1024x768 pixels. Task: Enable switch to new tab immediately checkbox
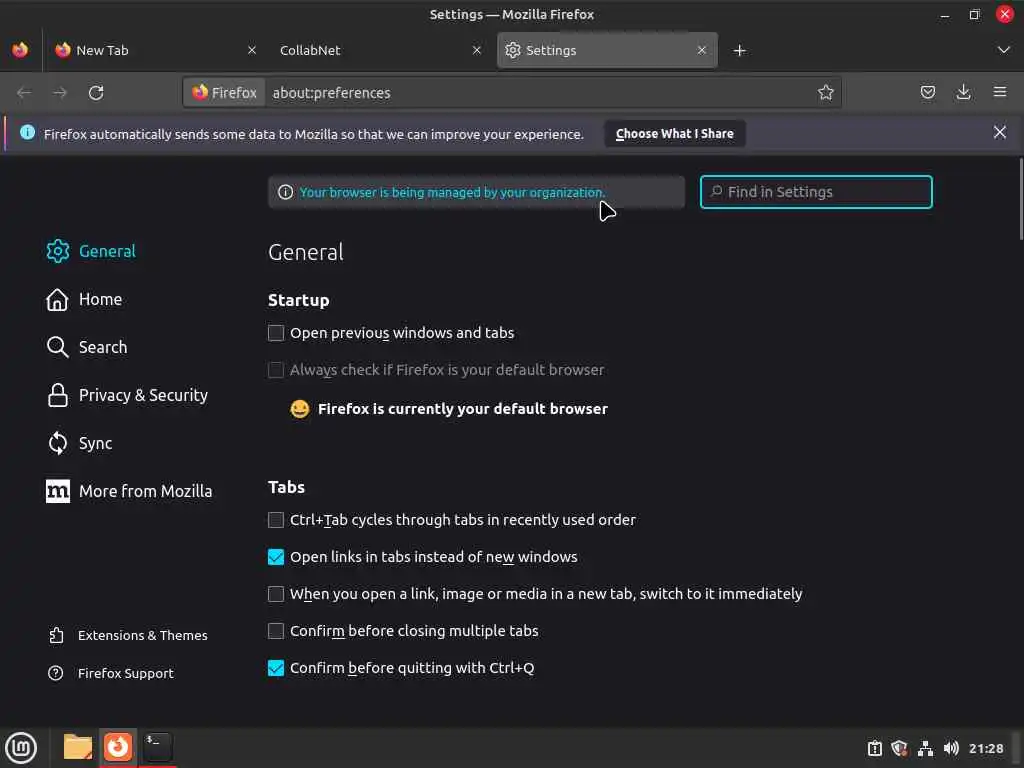coord(276,594)
